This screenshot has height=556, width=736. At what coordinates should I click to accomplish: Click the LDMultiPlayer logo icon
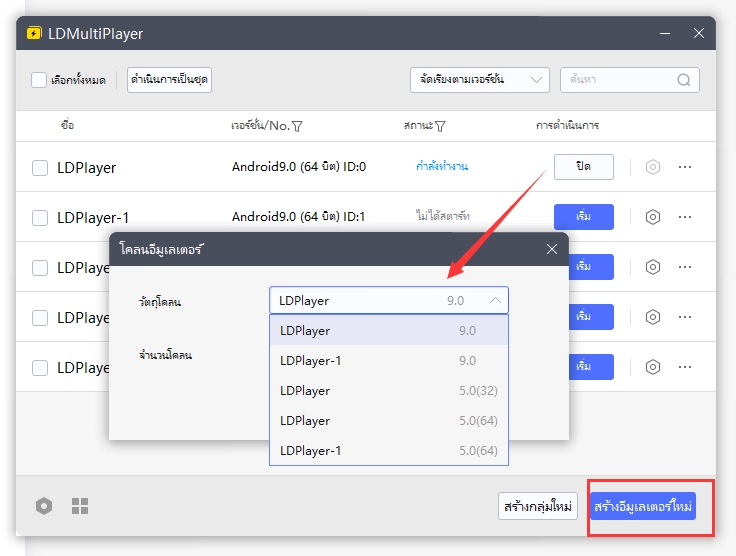tap(34, 33)
